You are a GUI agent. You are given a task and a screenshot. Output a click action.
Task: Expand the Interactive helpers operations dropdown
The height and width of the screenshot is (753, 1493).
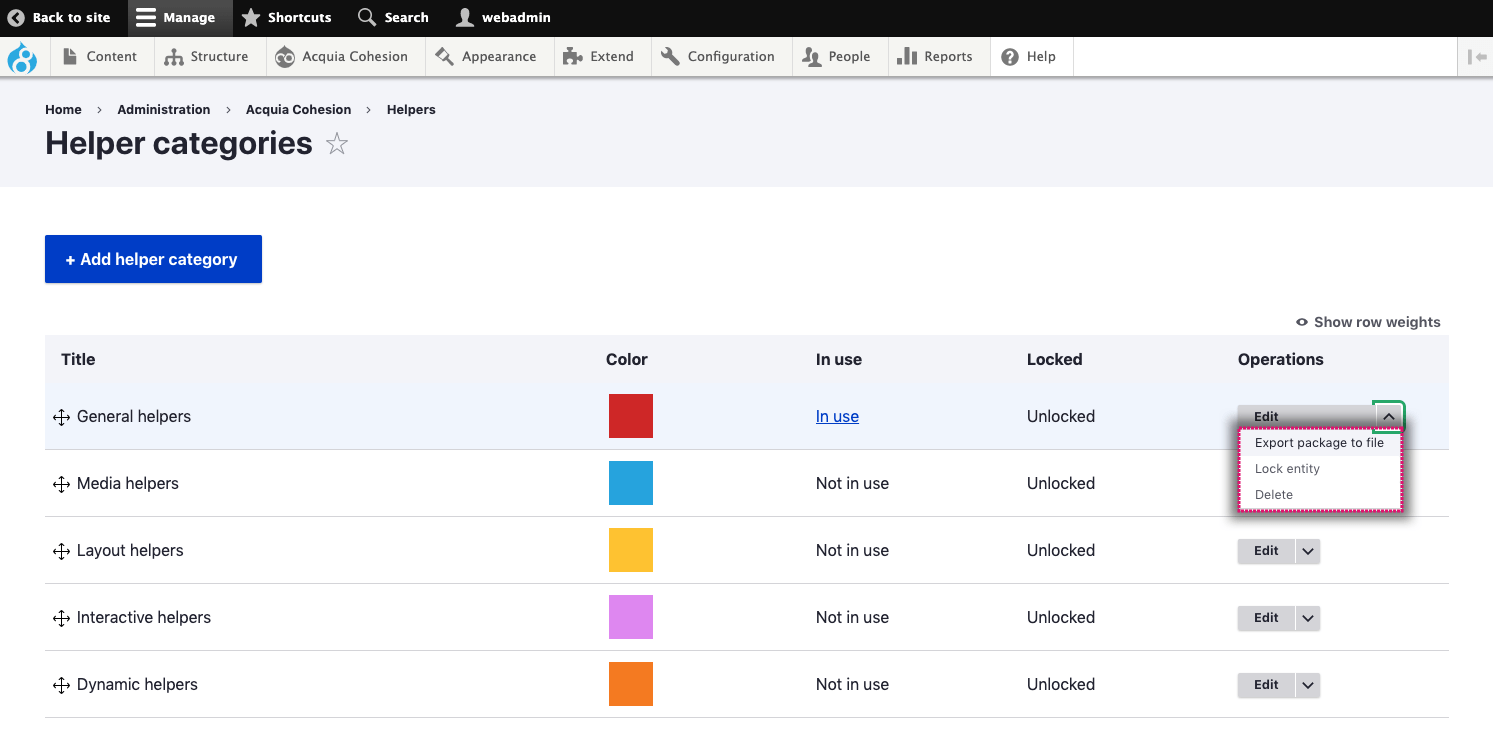tap(1308, 618)
